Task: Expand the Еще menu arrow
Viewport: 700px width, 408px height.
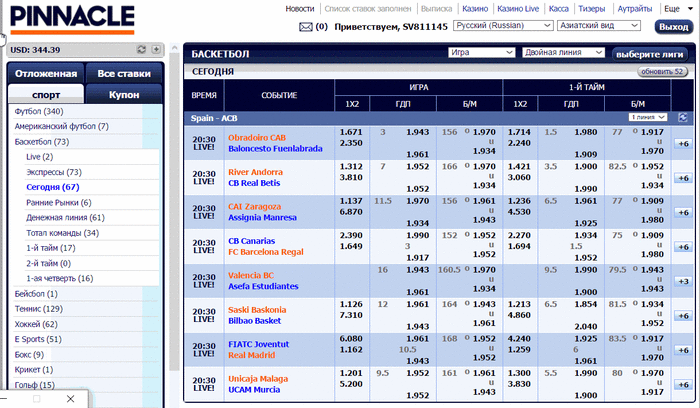Action: coord(691,9)
